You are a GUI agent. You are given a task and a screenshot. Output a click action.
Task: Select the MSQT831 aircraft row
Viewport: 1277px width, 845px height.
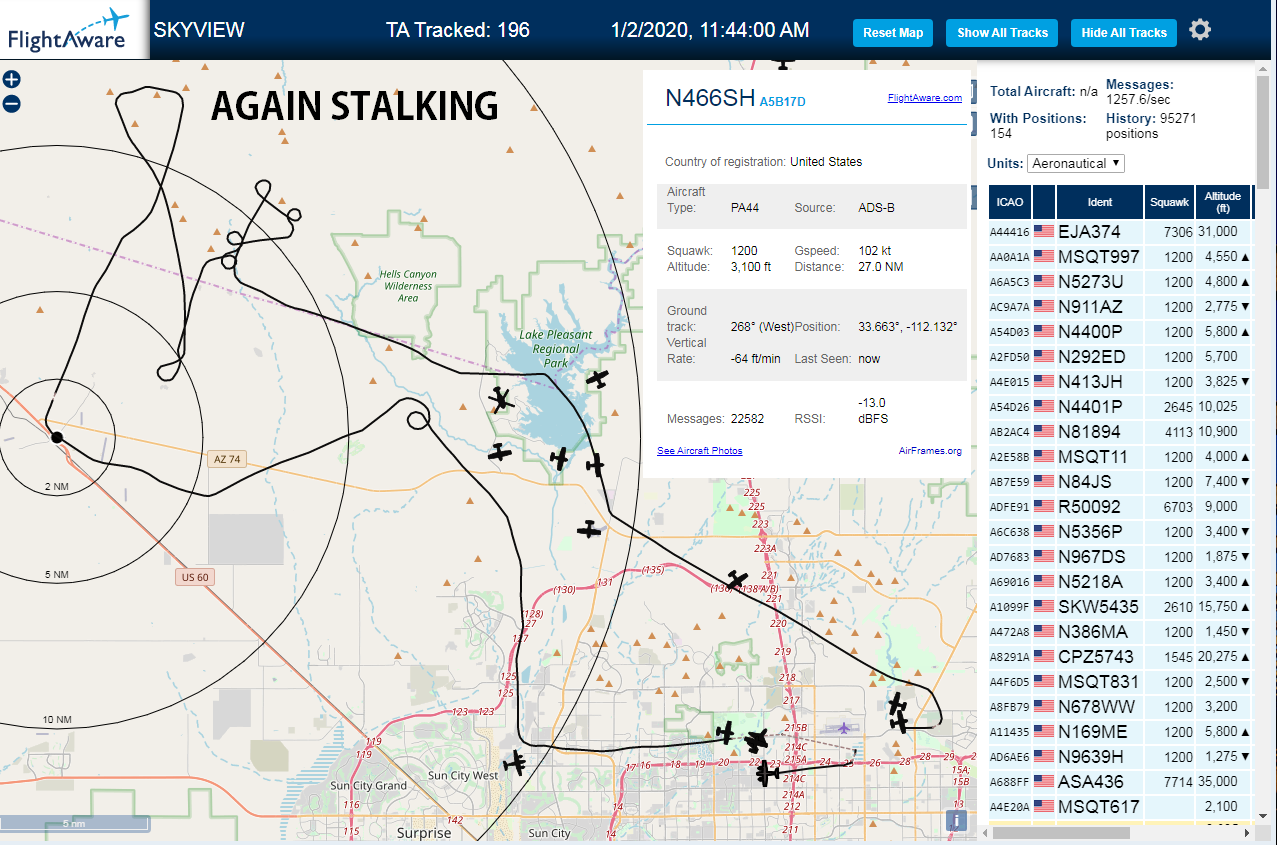click(1122, 681)
